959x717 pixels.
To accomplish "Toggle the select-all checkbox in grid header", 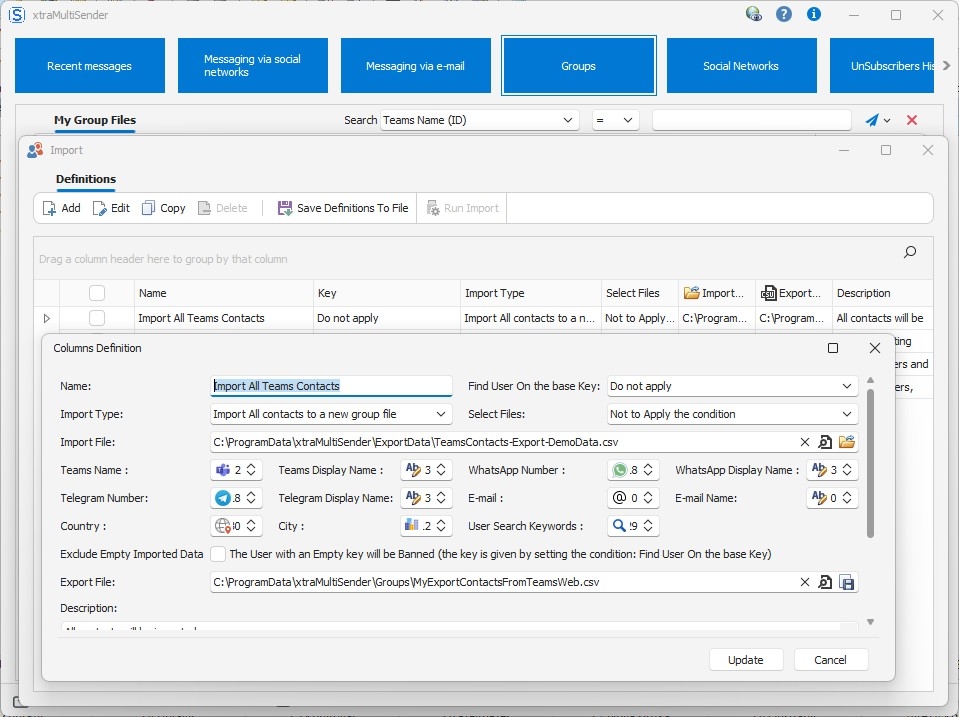I will (x=97, y=293).
